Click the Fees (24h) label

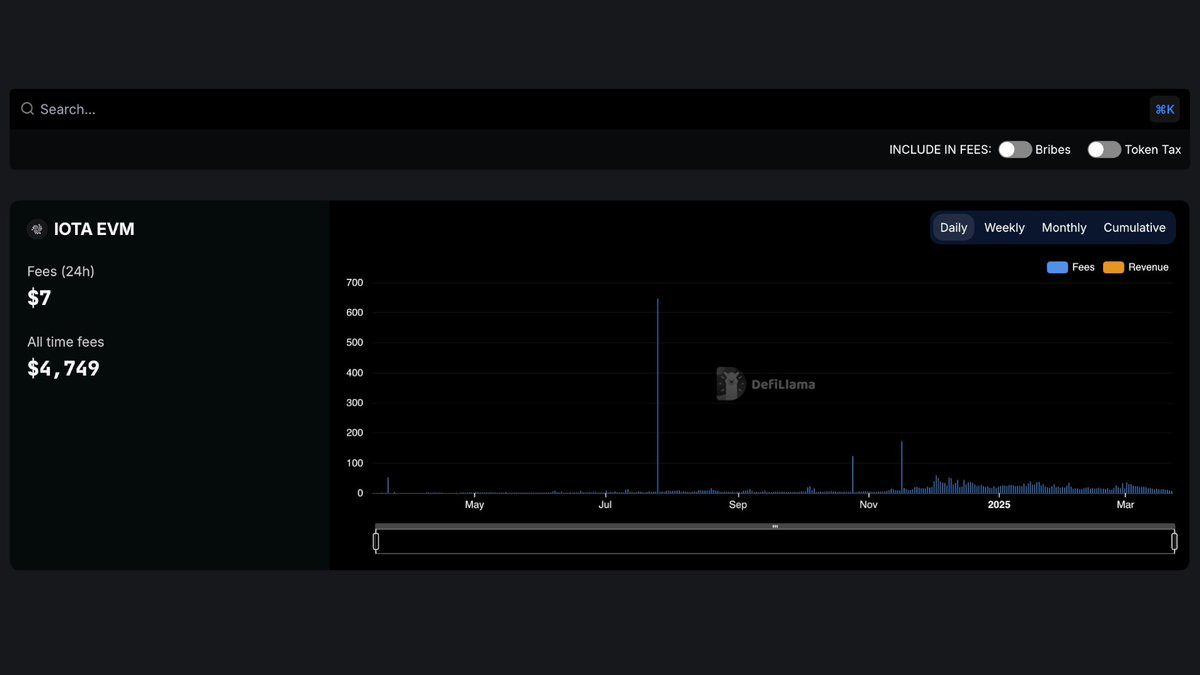(61, 271)
